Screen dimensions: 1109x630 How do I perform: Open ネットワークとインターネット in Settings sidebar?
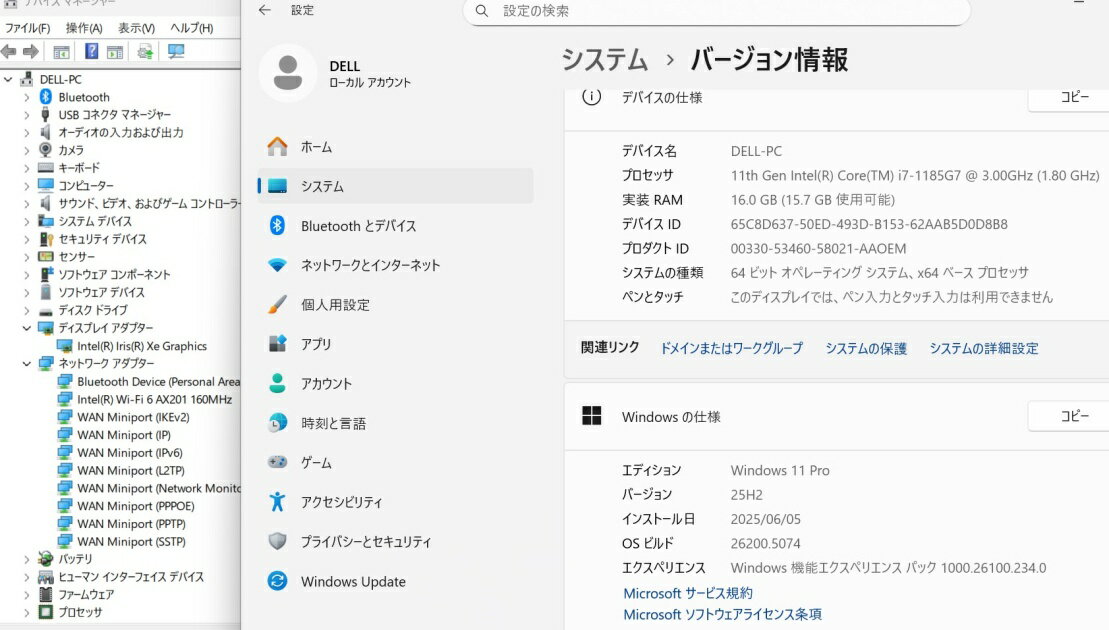(x=370, y=265)
